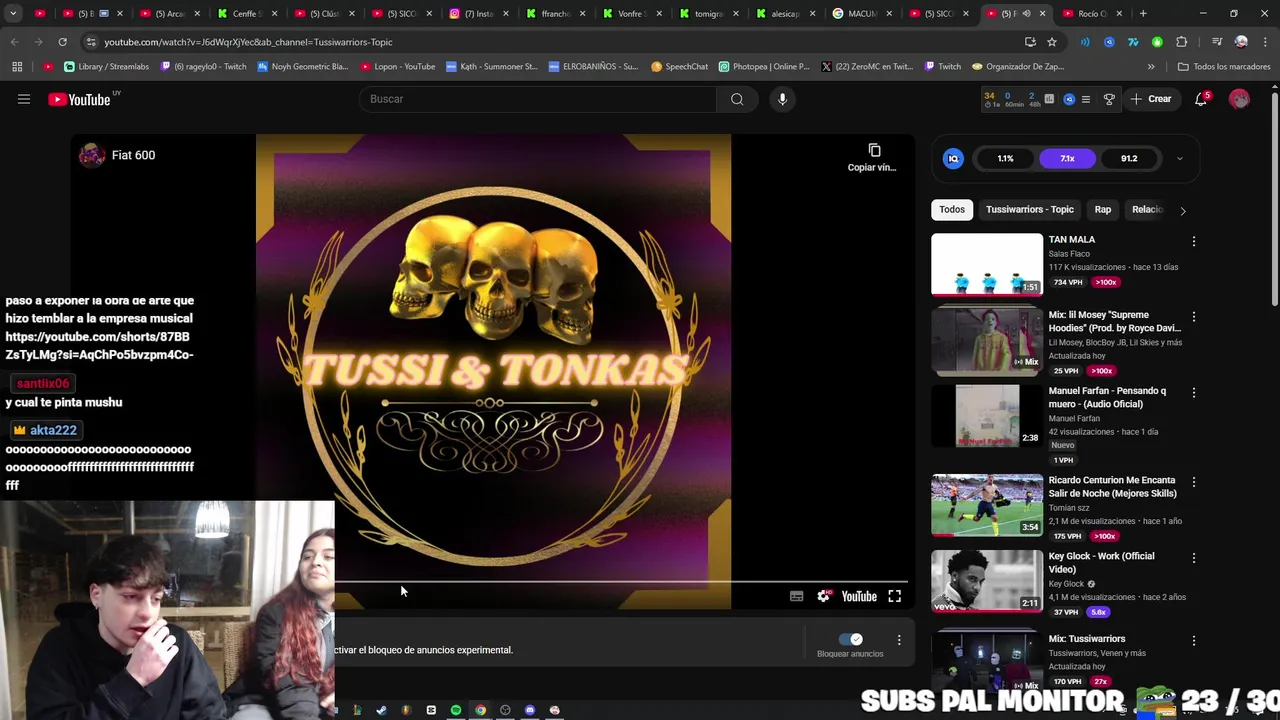Toggle subtitles in the video player
This screenshot has width=1280, height=720.
[796, 596]
